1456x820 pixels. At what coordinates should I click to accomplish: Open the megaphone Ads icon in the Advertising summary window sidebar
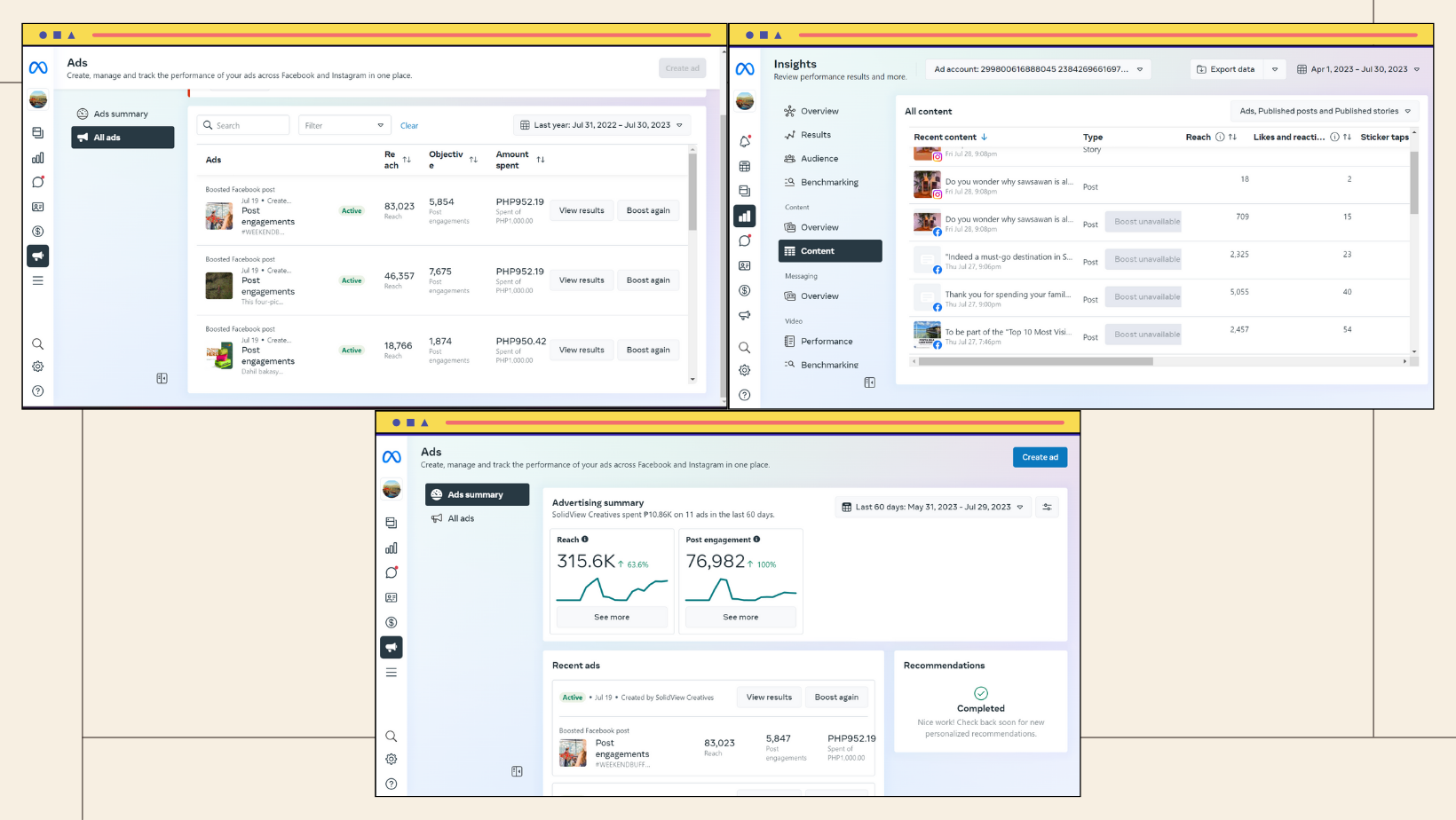tap(392, 648)
